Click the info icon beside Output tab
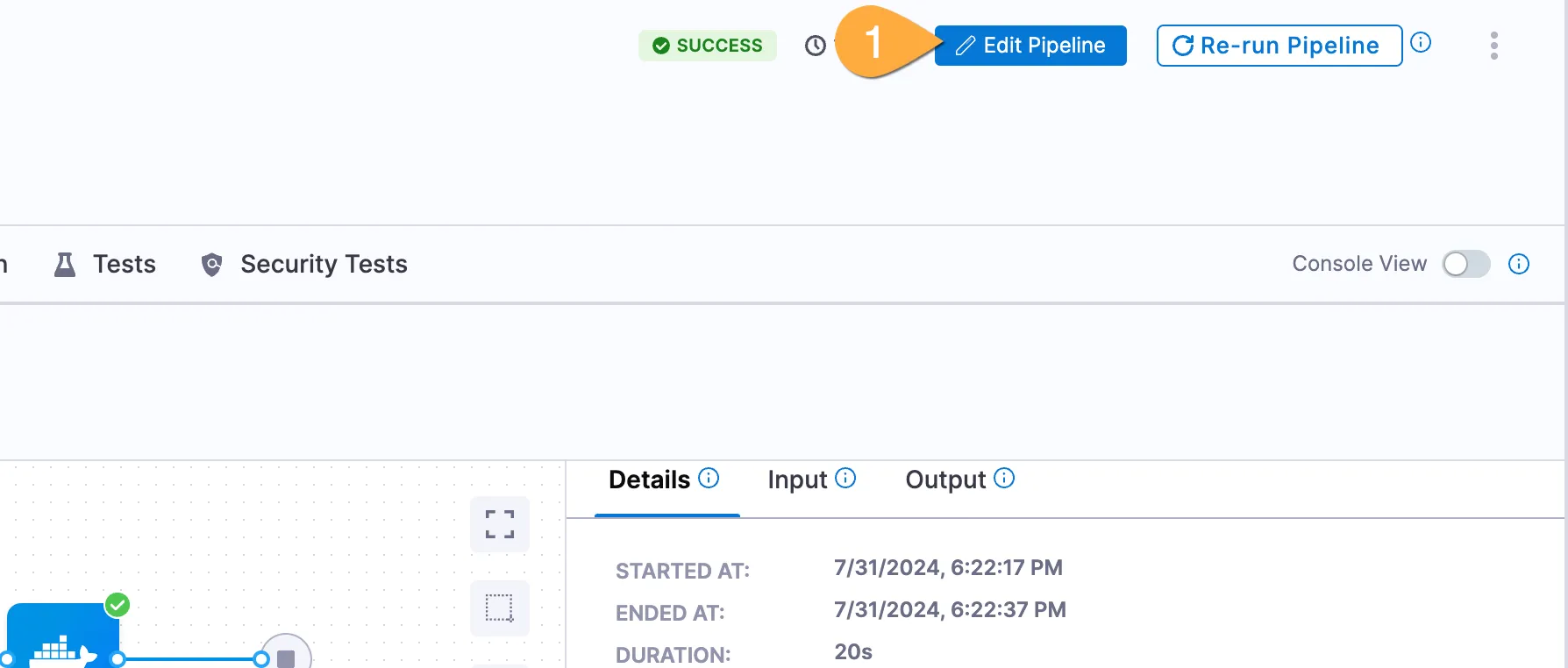The width and height of the screenshot is (1568, 668). [x=1005, y=478]
